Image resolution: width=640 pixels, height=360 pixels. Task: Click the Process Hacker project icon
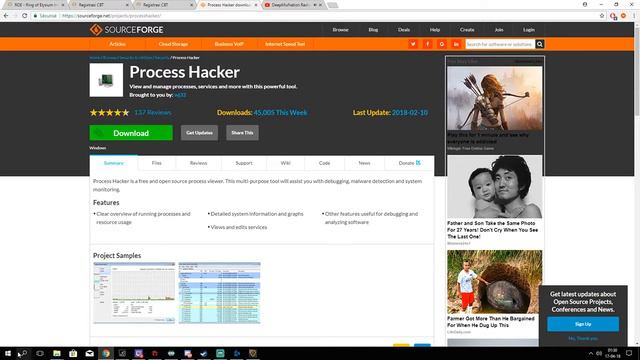tap(106, 80)
